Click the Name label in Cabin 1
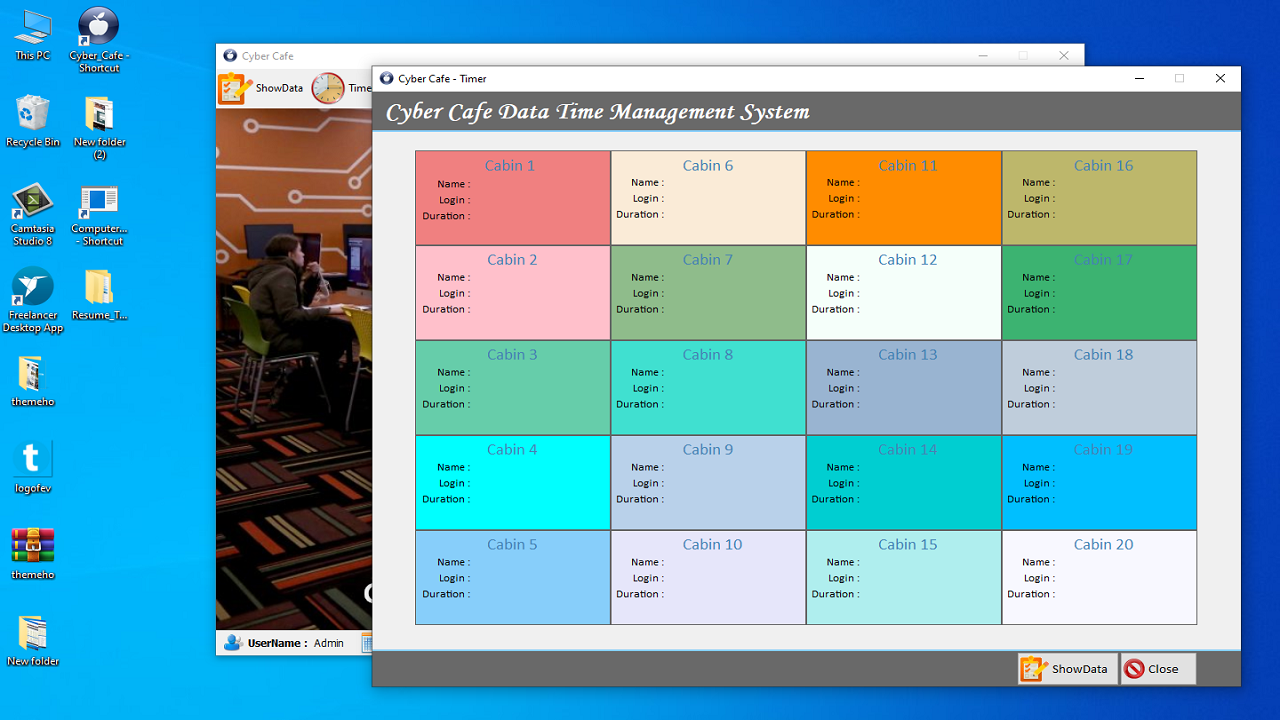This screenshot has width=1280, height=720. (x=453, y=184)
